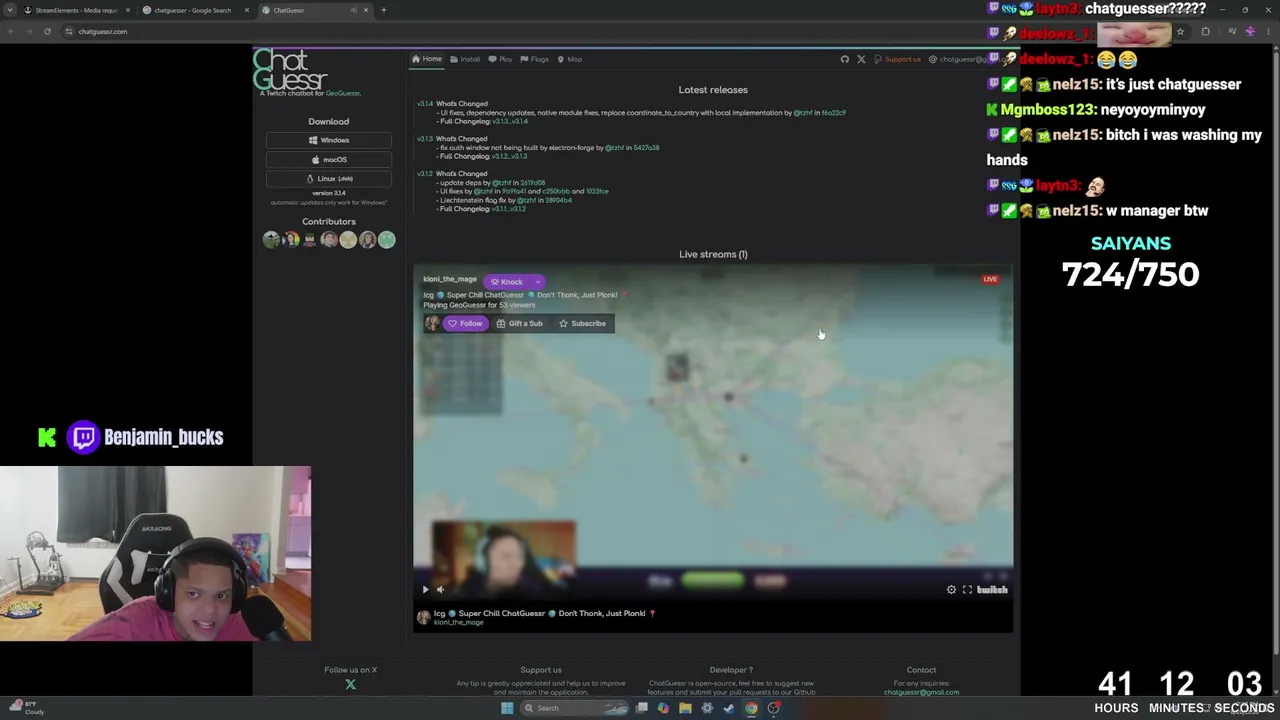This screenshot has width=1280, height=720.
Task: Reload the page
Action: coord(47,31)
